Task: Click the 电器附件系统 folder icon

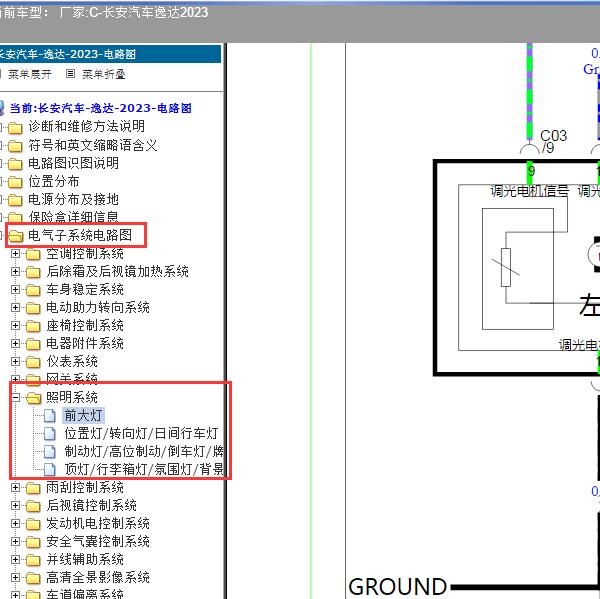Action: pyautogui.click(x=33, y=344)
